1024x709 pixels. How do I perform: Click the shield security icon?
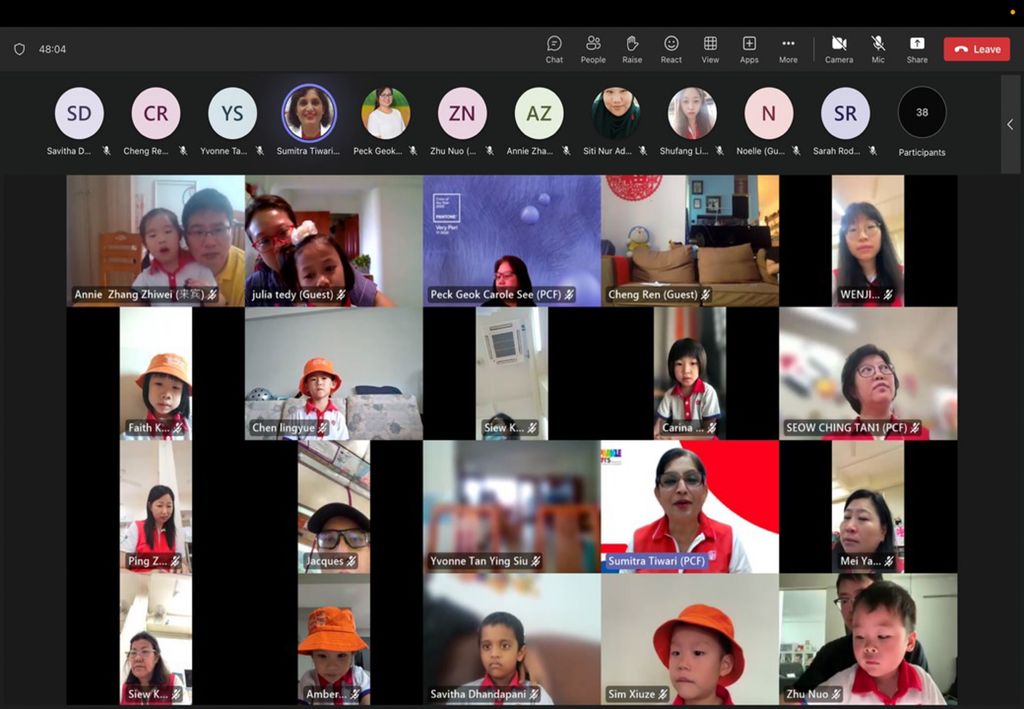pos(20,49)
